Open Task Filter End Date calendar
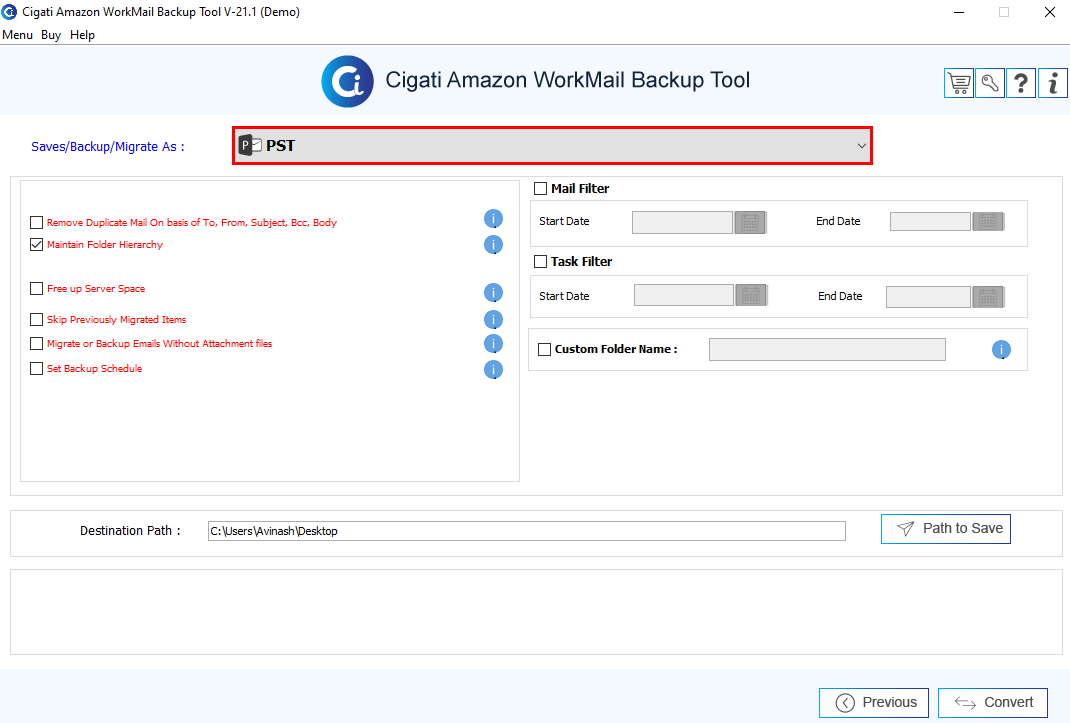Screen dimensions: 1070x723 pyautogui.click(x=988, y=297)
